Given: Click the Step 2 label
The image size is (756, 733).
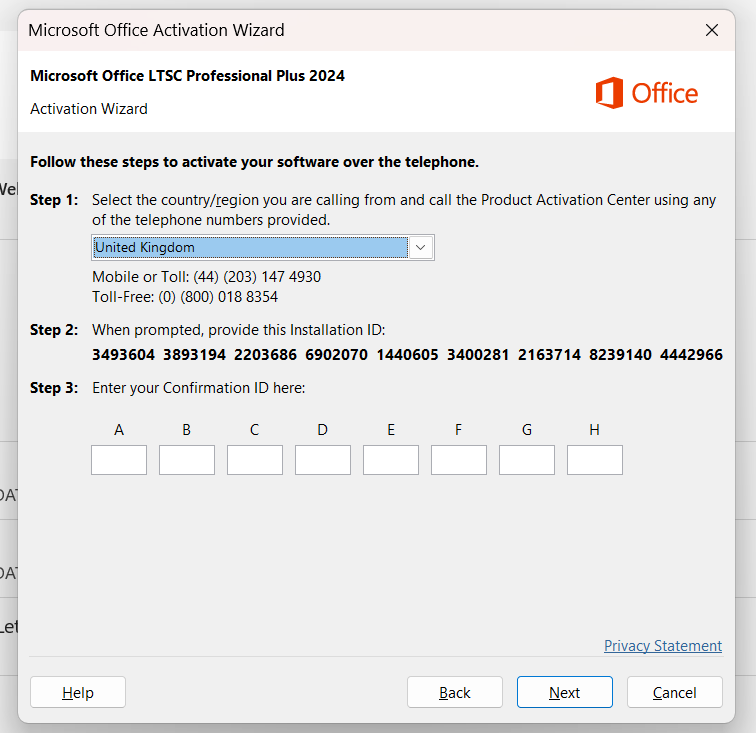Looking at the screenshot, I should click(54, 330).
